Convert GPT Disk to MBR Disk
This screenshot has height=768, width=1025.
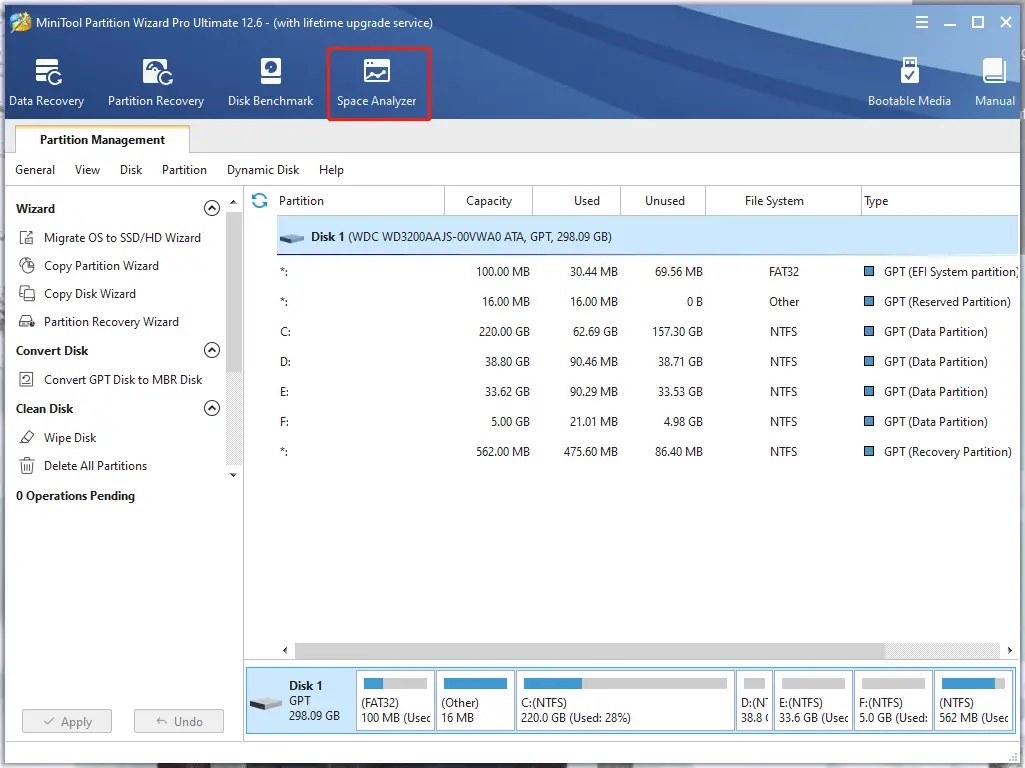110,380
